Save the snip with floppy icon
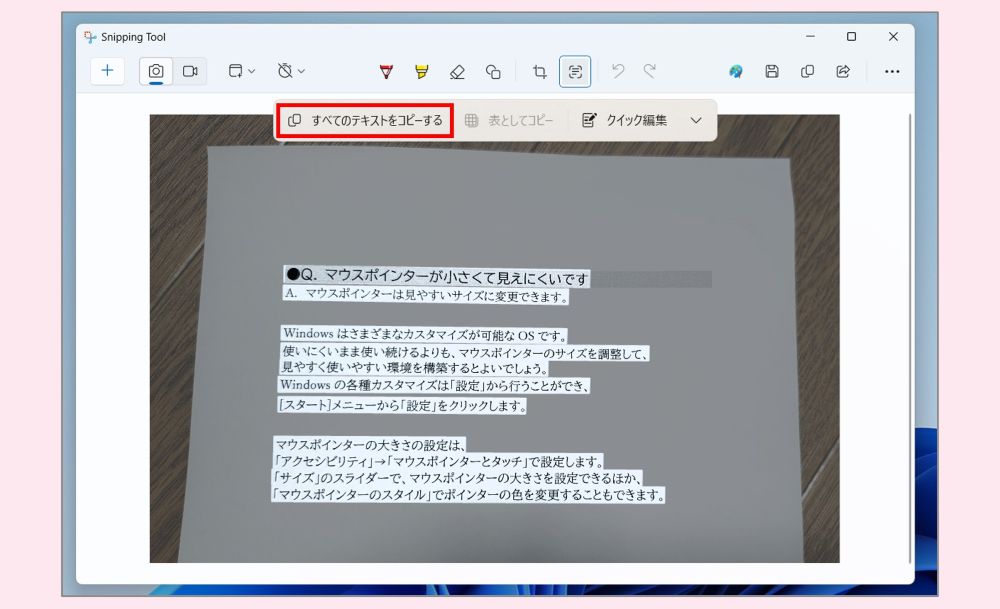This screenshot has height=609, width=1000. [x=772, y=71]
